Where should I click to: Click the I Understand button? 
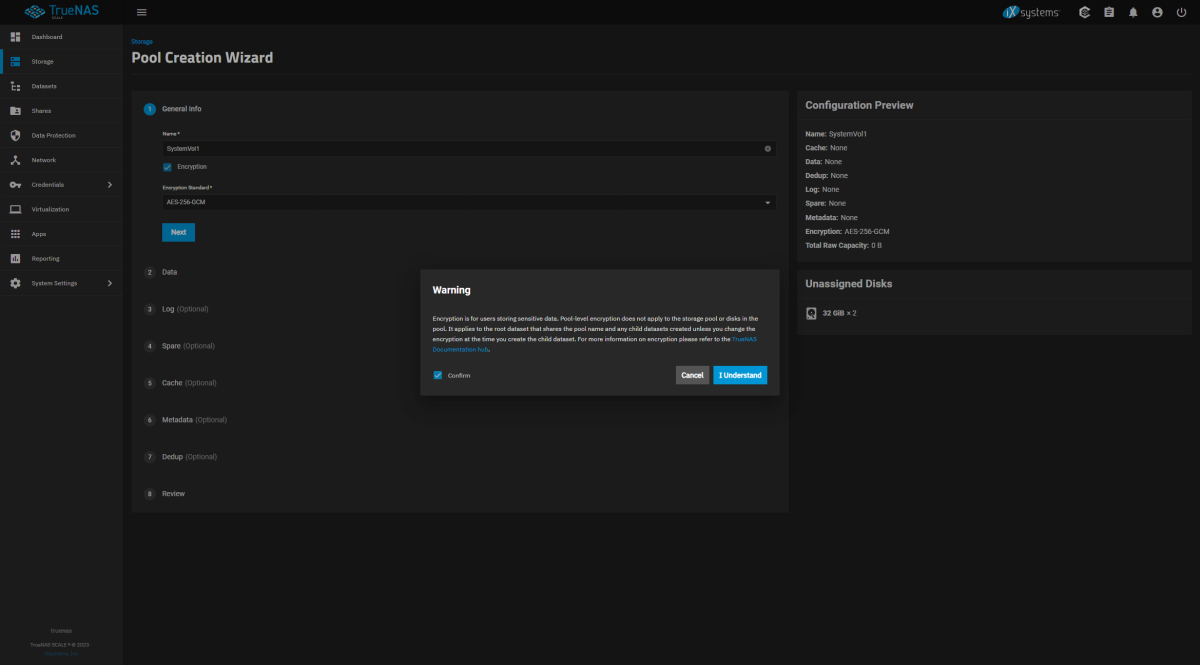pos(740,375)
